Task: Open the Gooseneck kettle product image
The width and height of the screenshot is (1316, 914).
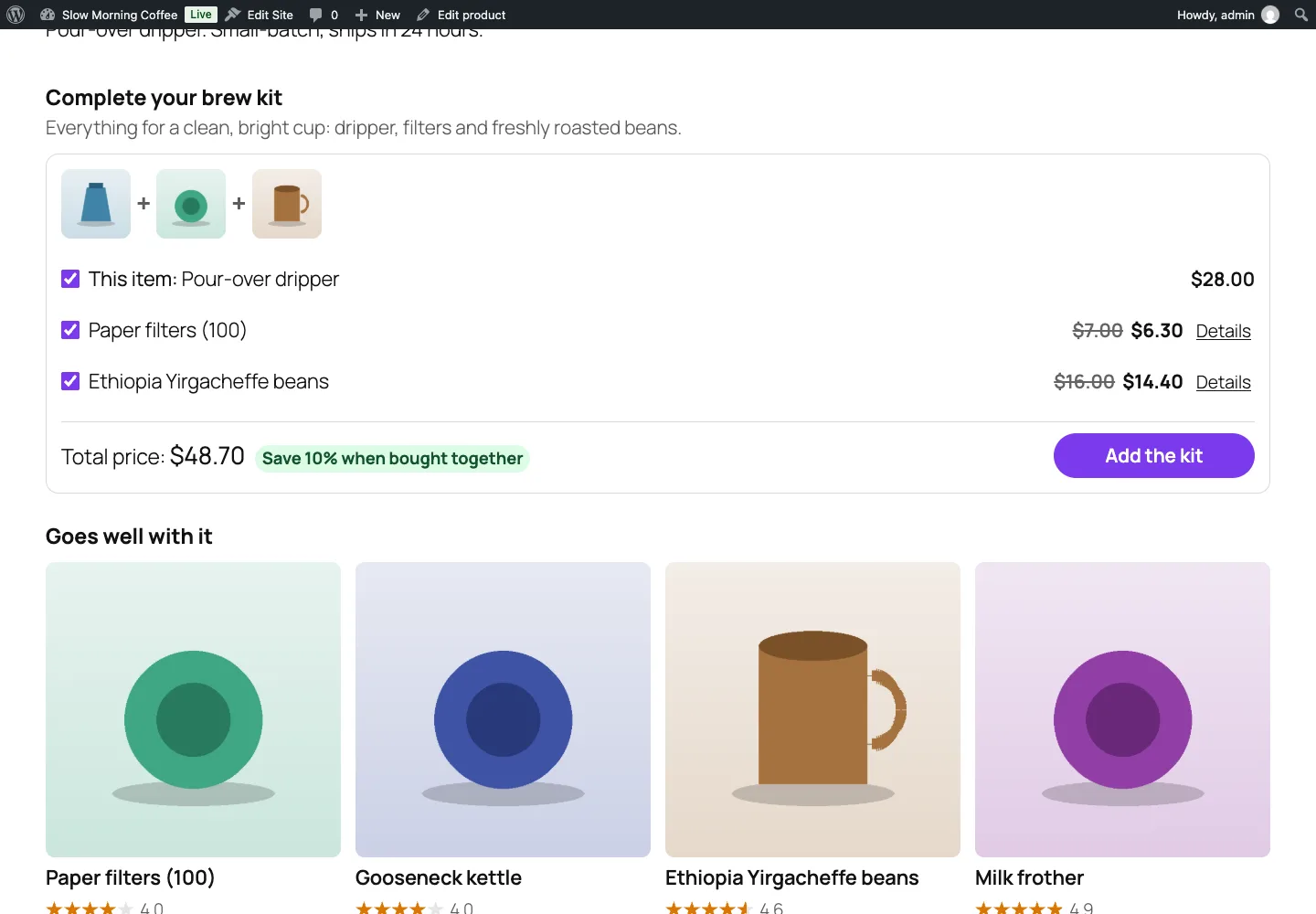Action: [x=503, y=709]
